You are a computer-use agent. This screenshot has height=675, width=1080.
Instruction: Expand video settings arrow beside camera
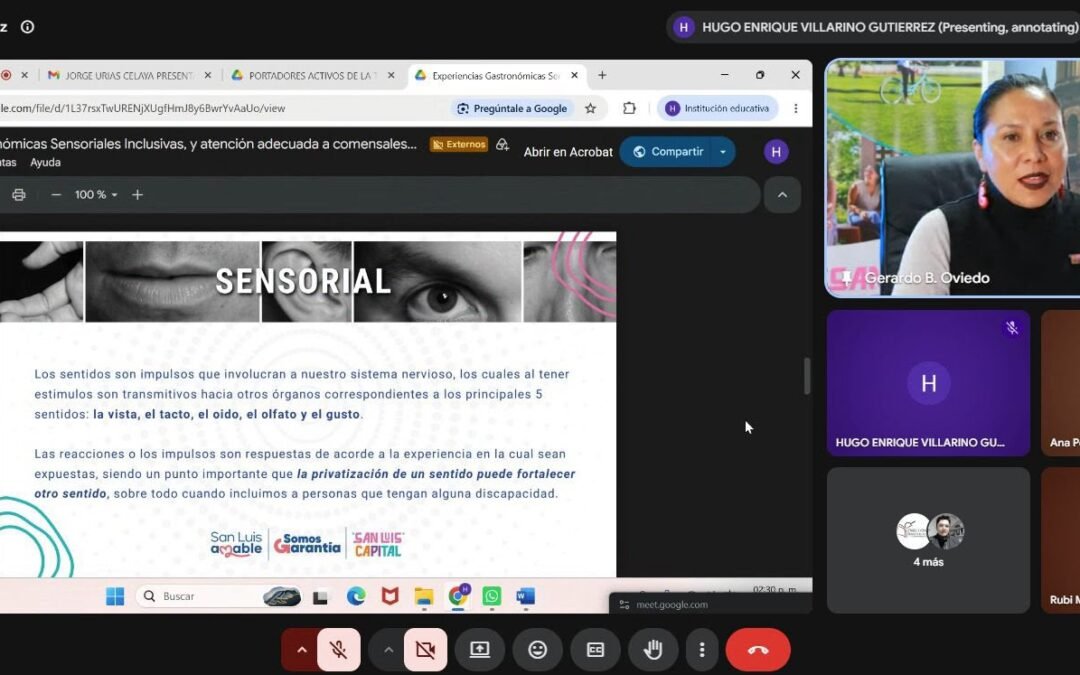point(388,650)
